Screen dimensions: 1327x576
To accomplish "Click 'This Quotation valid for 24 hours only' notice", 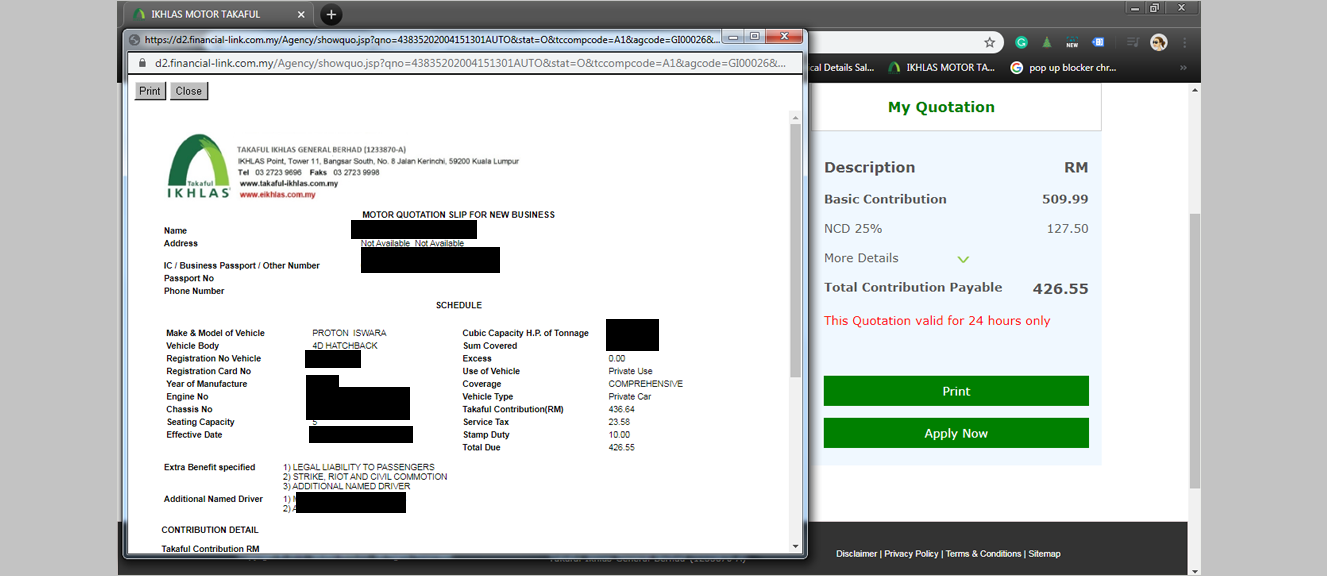I will (x=937, y=321).
